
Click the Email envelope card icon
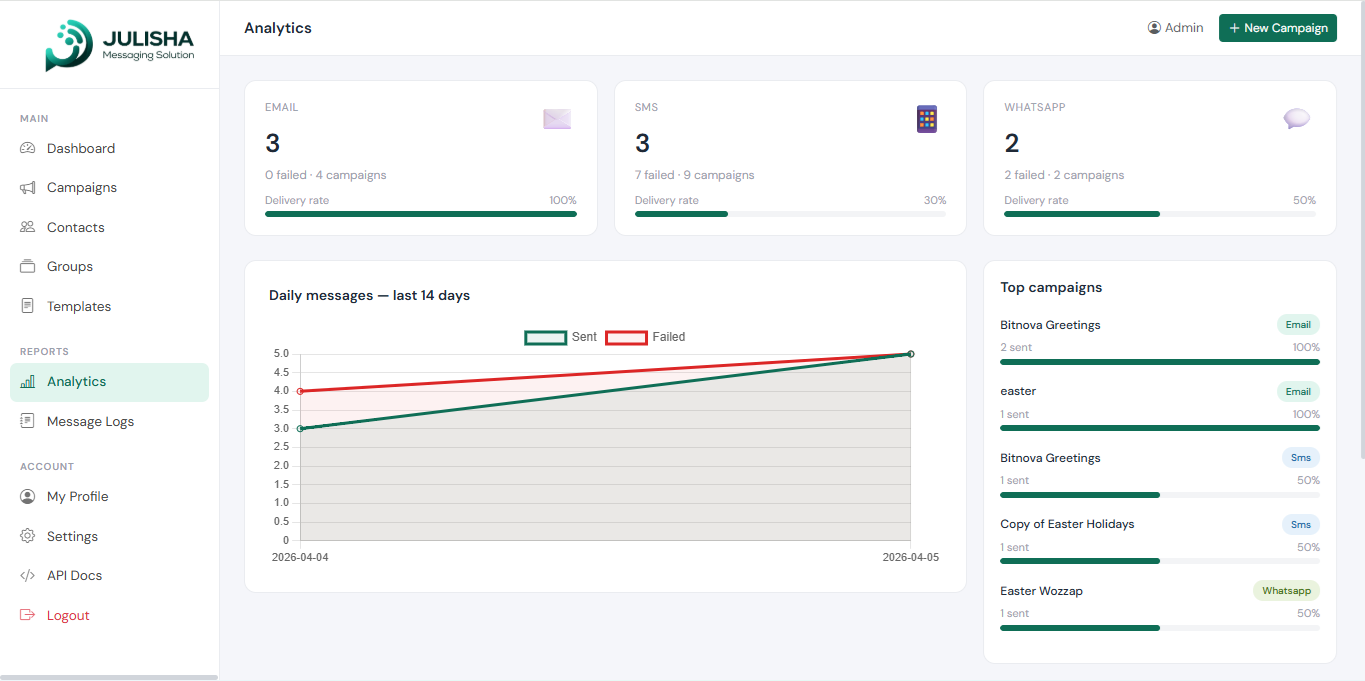click(x=557, y=119)
